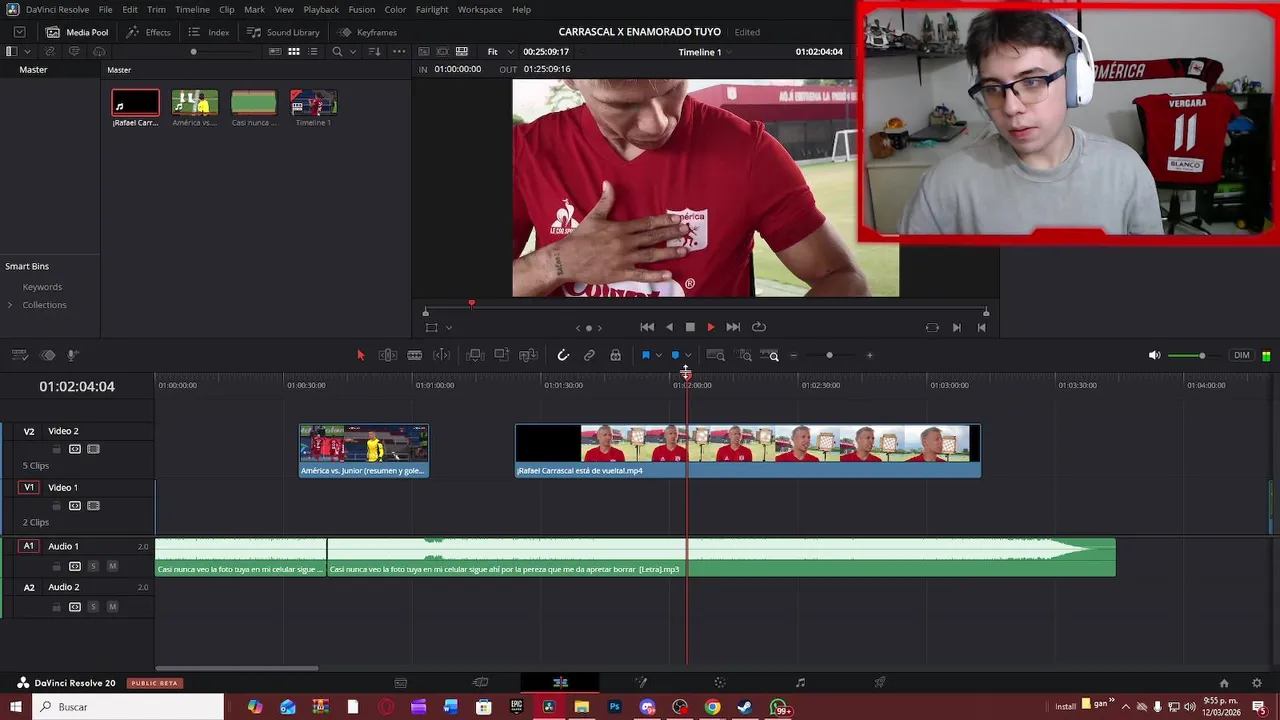
Task: Activate the Trim Edit Mode tool
Action: [x=388, y=355]
